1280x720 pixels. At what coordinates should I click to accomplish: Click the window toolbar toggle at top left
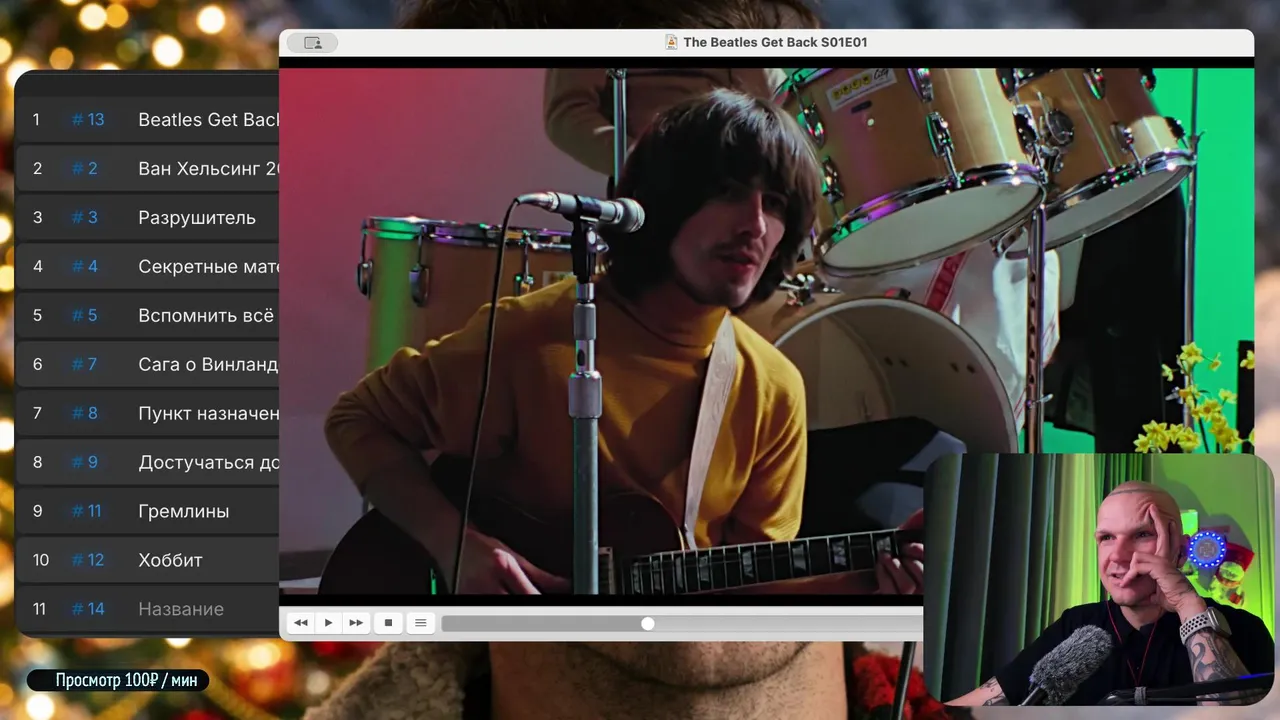pyautogui.click(x=312, y=43)
